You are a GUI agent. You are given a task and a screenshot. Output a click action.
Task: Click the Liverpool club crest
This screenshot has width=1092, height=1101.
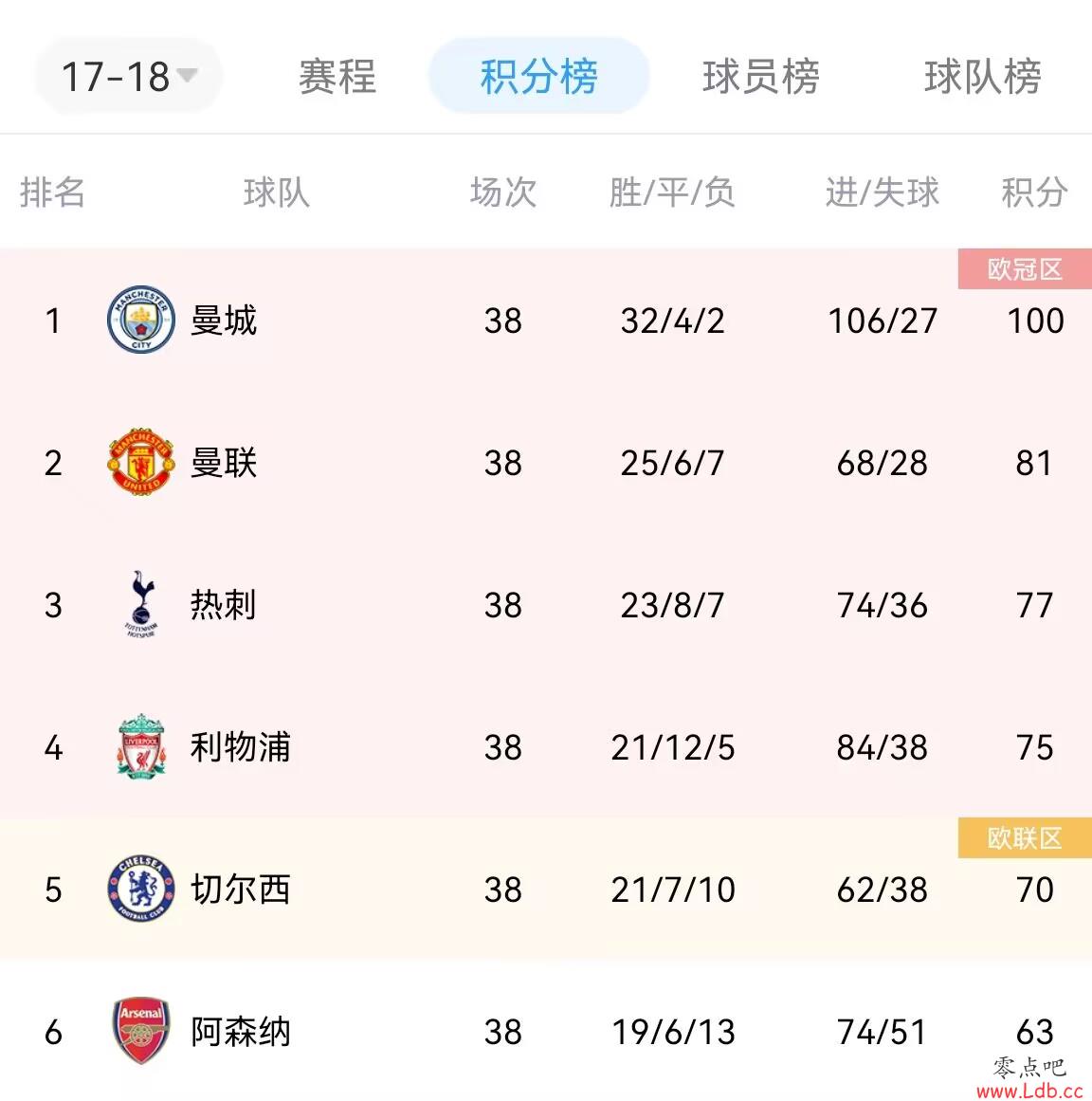coord(141,746)
